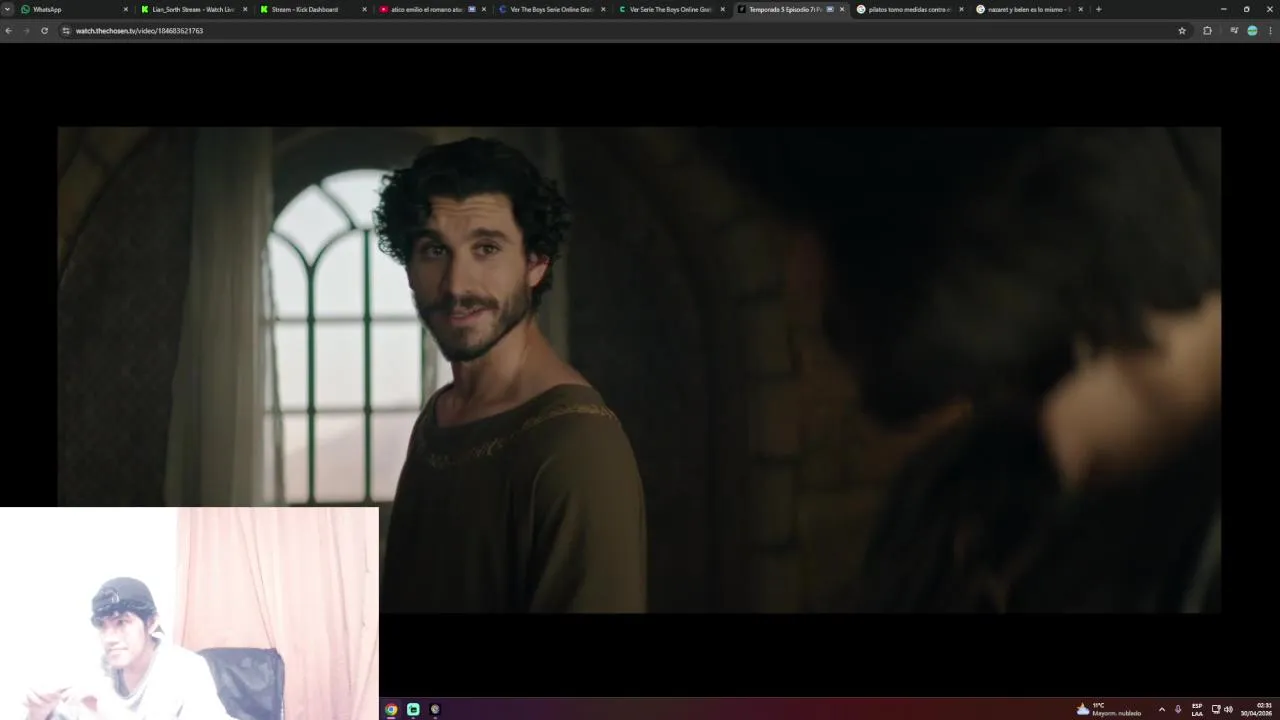Open the Chrome extensions menu

[1207, 31]
